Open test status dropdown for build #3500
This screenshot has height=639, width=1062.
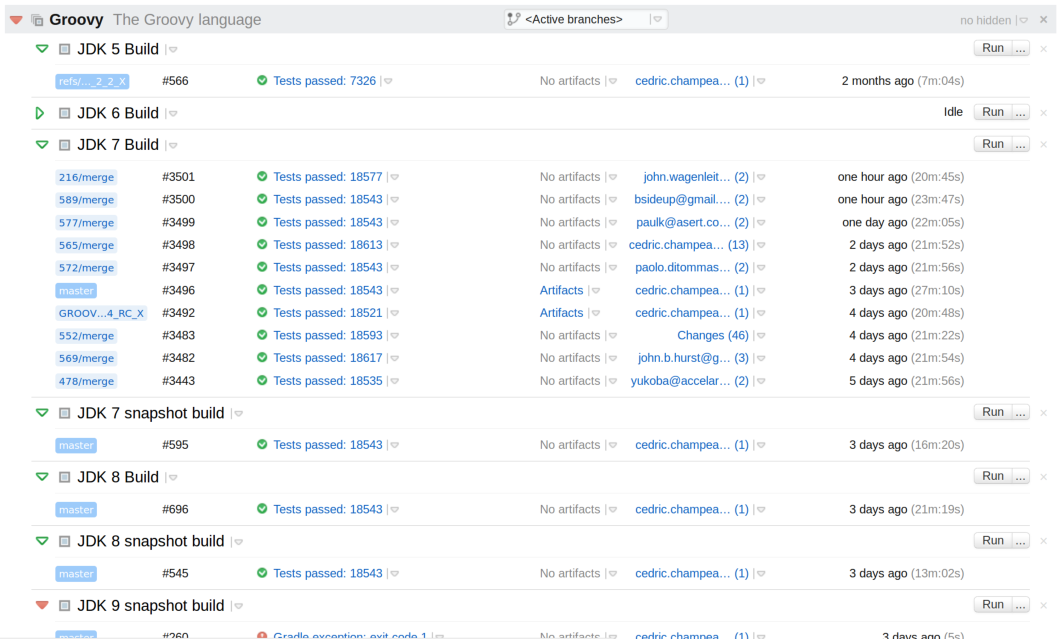394,200
